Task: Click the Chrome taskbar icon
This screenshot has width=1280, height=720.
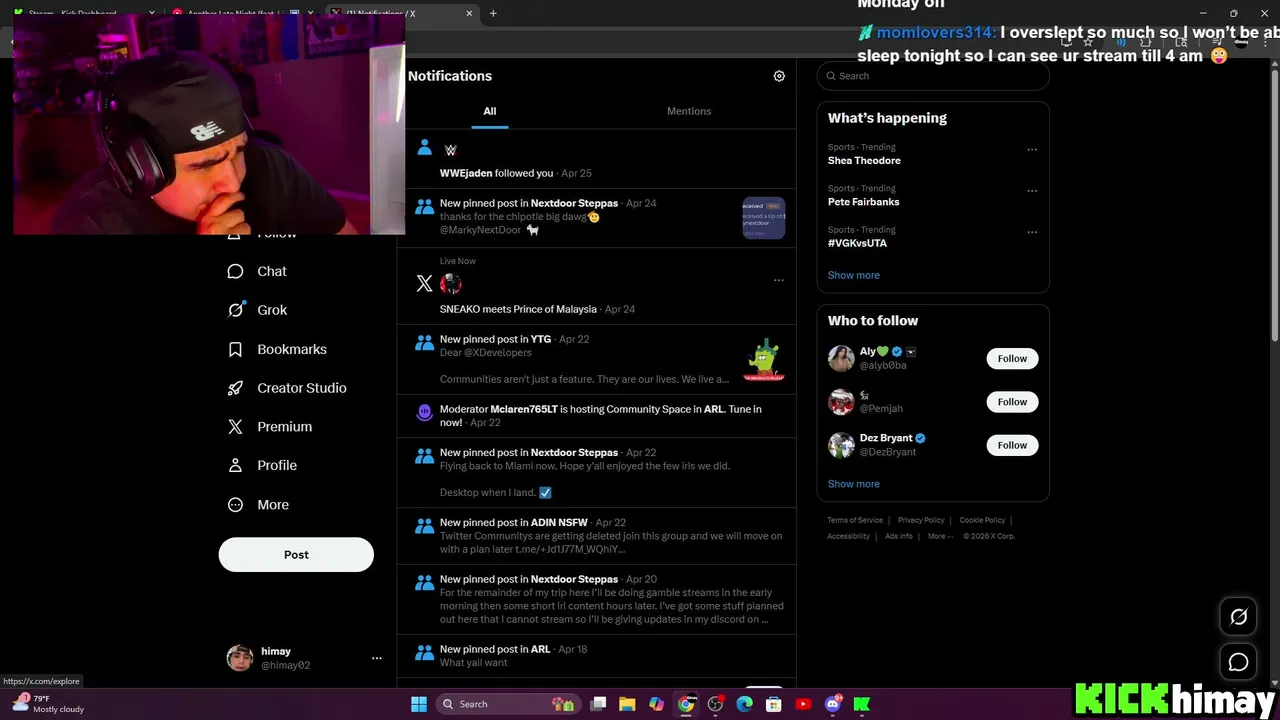Action: (686, 704)
